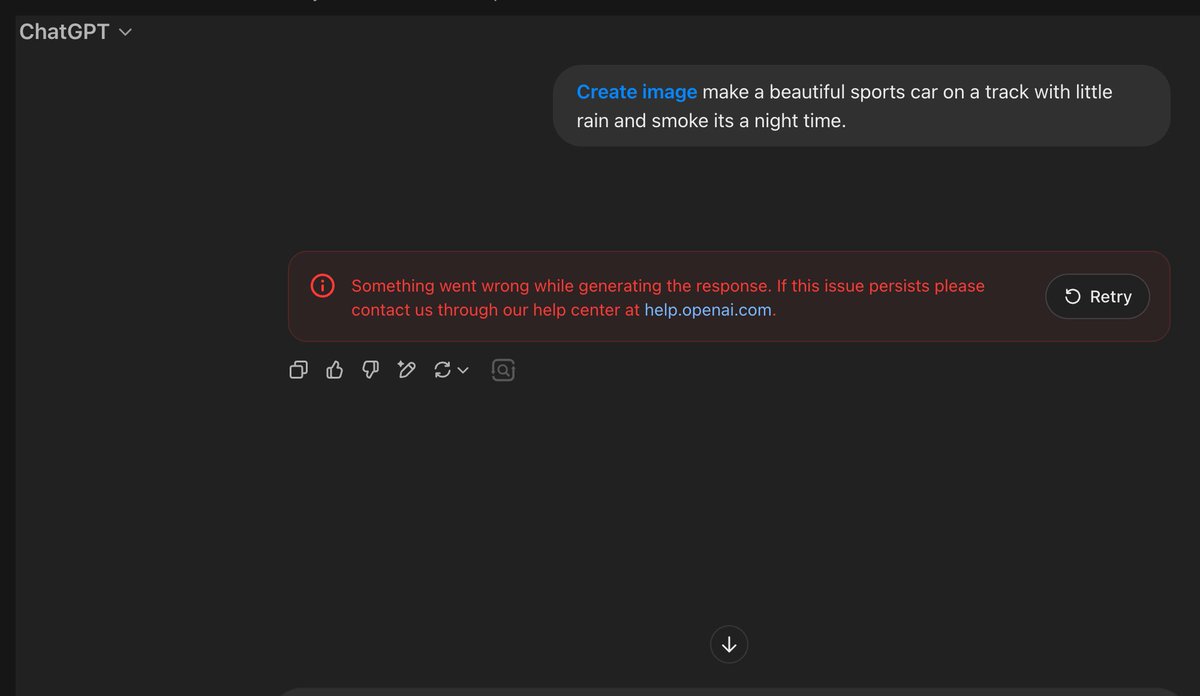Give the response a thumbs up
This screenshot has height=696, width=1200.
tap(334, 369)
